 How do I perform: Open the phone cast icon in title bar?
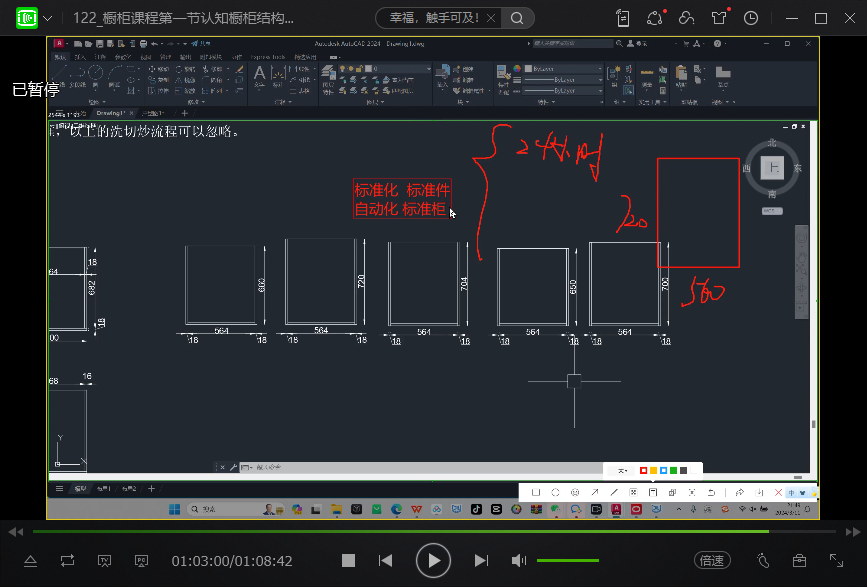point(624,18)
